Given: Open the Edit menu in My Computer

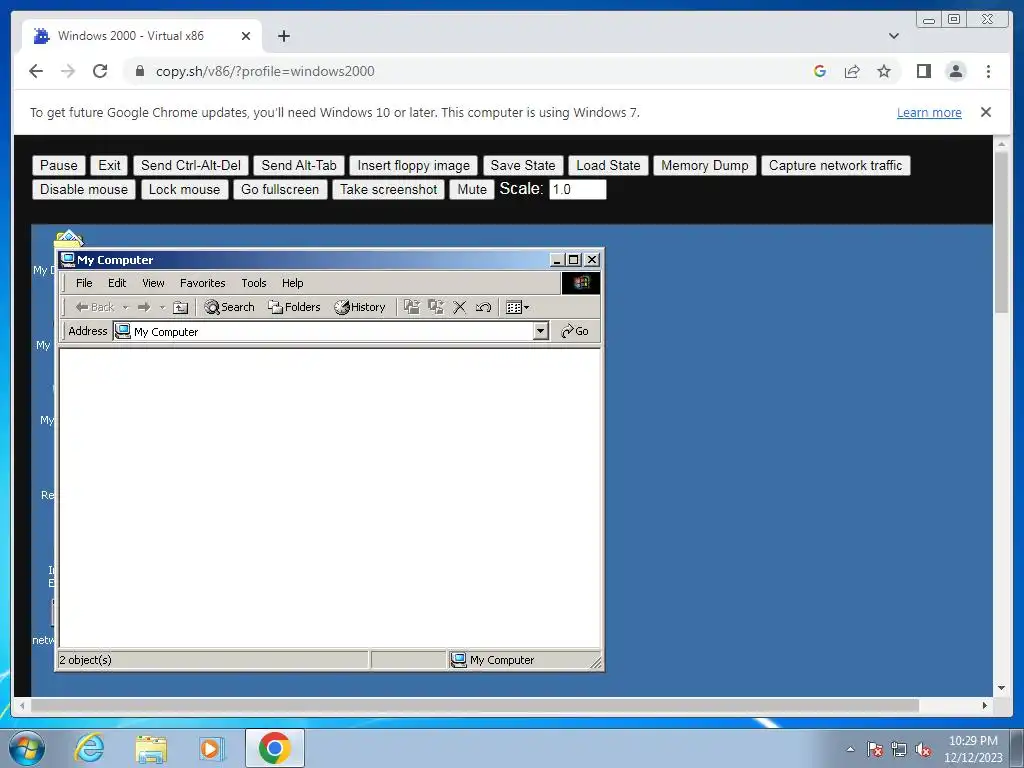Looking at the screenshot, I should (117, 283).
